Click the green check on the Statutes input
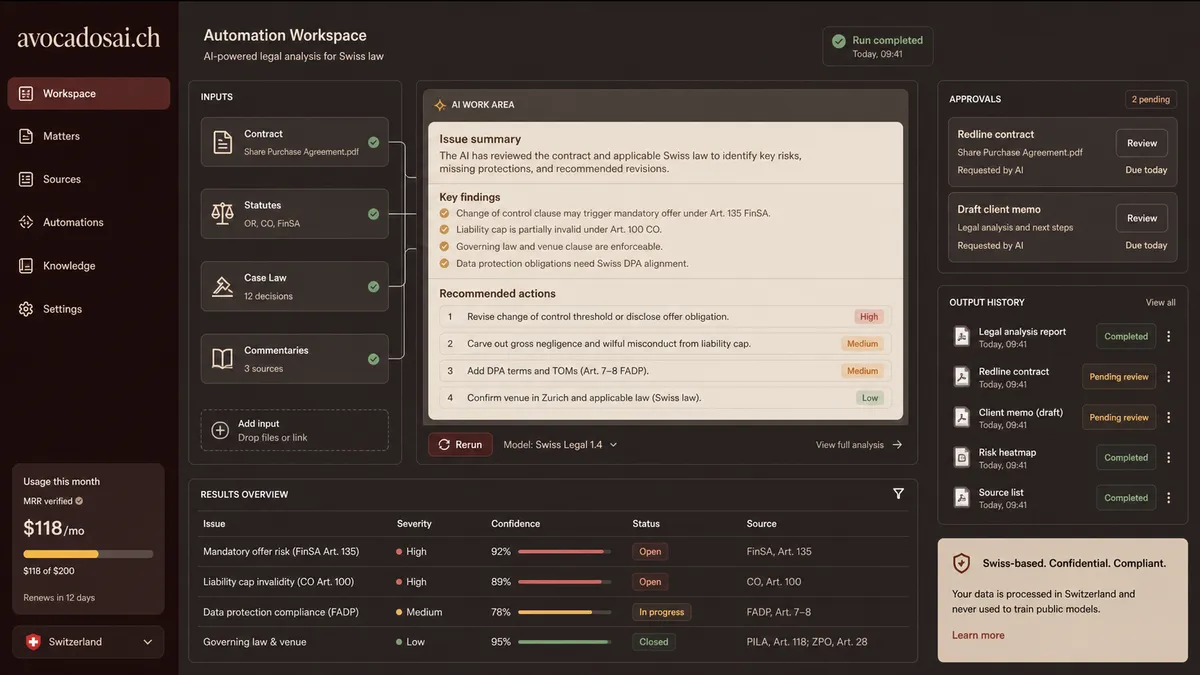 tap(373, 214)
